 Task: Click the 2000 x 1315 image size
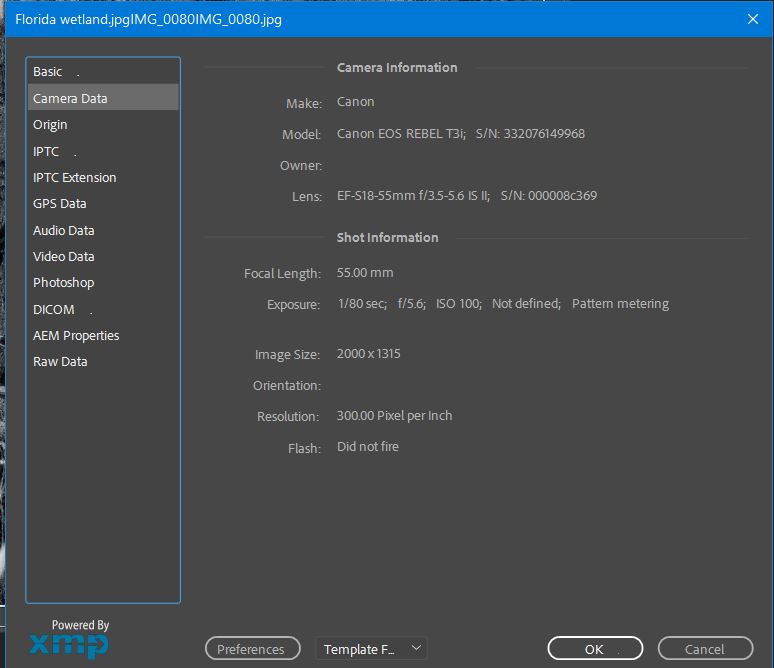pos(369,354)
